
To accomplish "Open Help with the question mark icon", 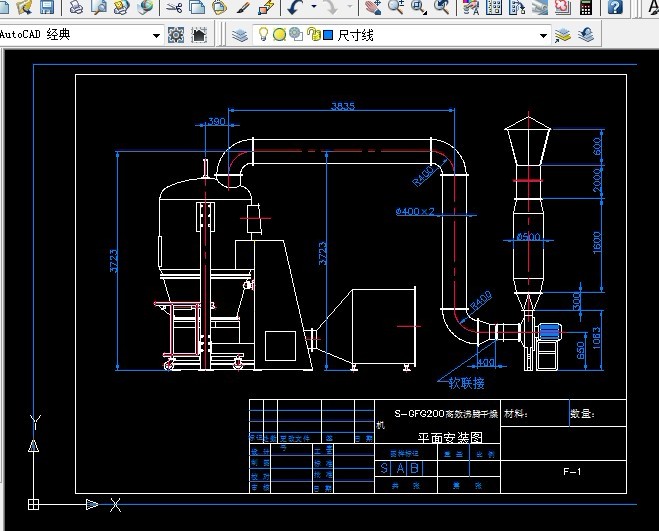I will point(615,7).
